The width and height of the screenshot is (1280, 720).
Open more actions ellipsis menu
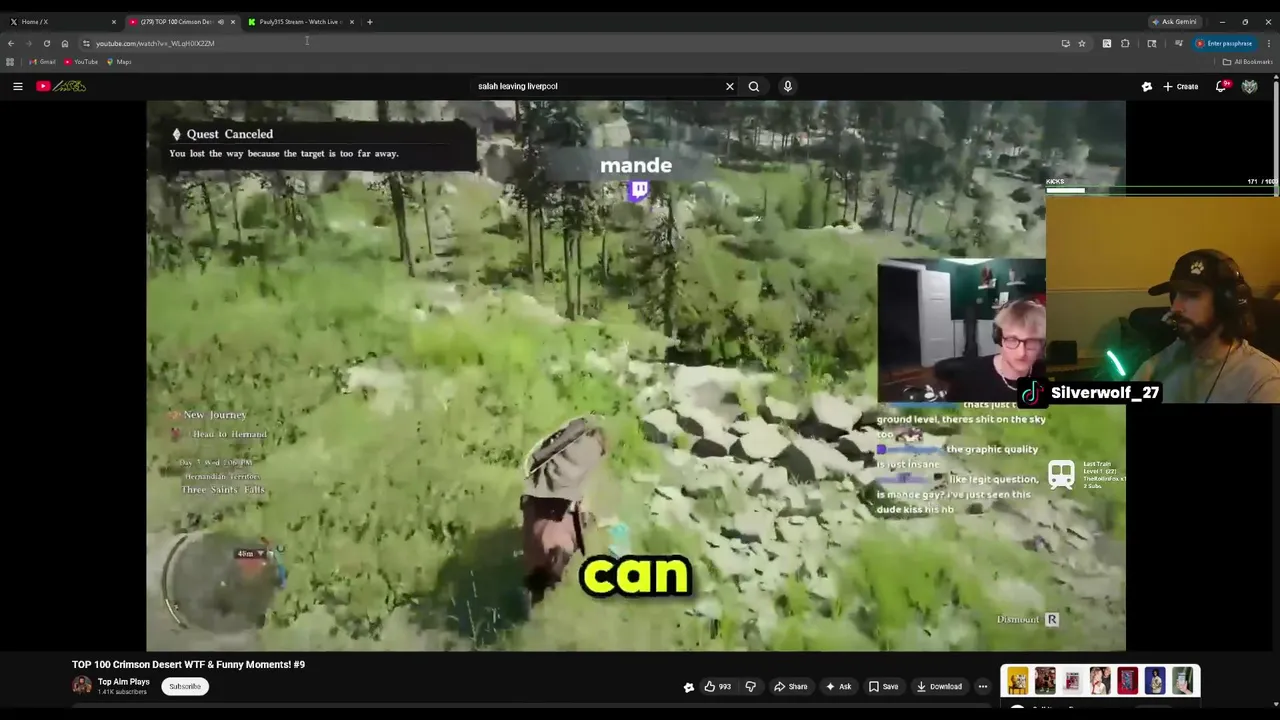(982, 686)
